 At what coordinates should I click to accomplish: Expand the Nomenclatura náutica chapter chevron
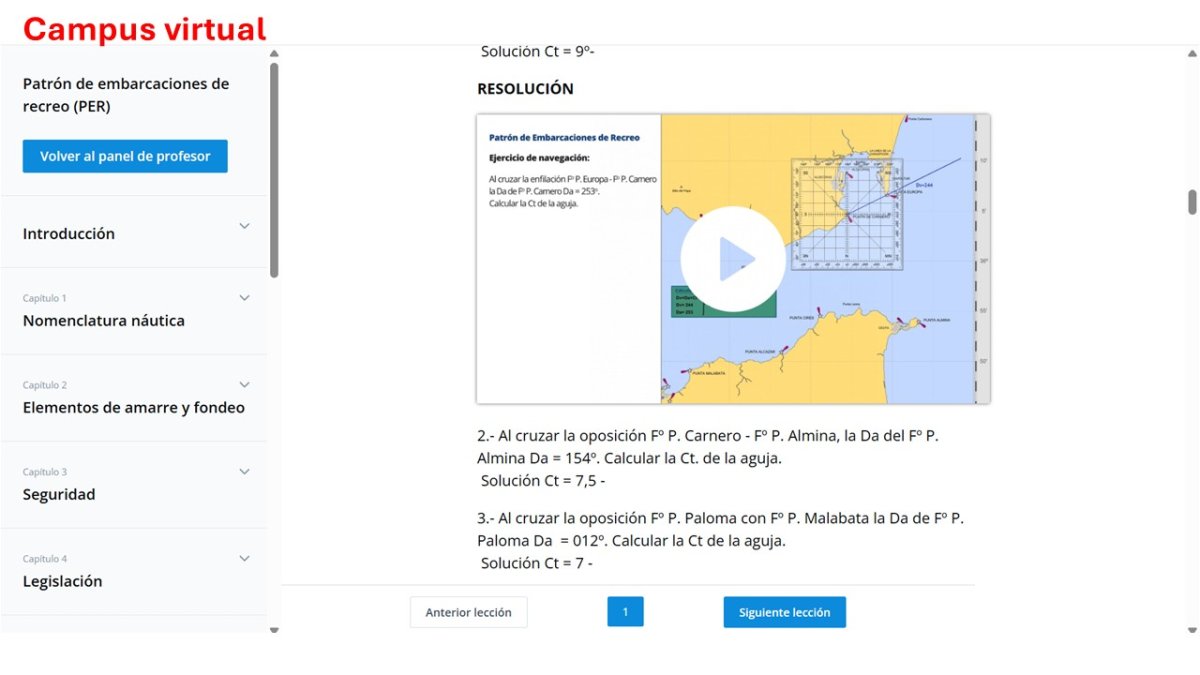click(244, 298)
